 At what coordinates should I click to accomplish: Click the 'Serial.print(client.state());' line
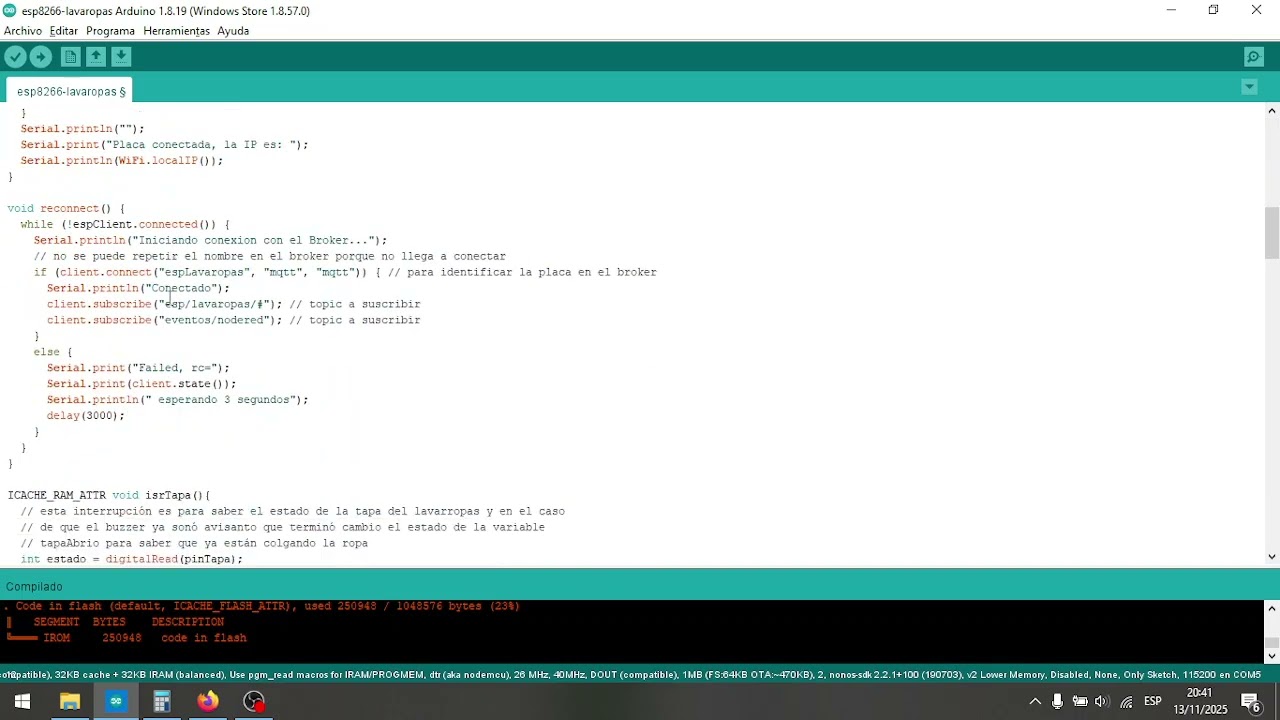point(141,383)
